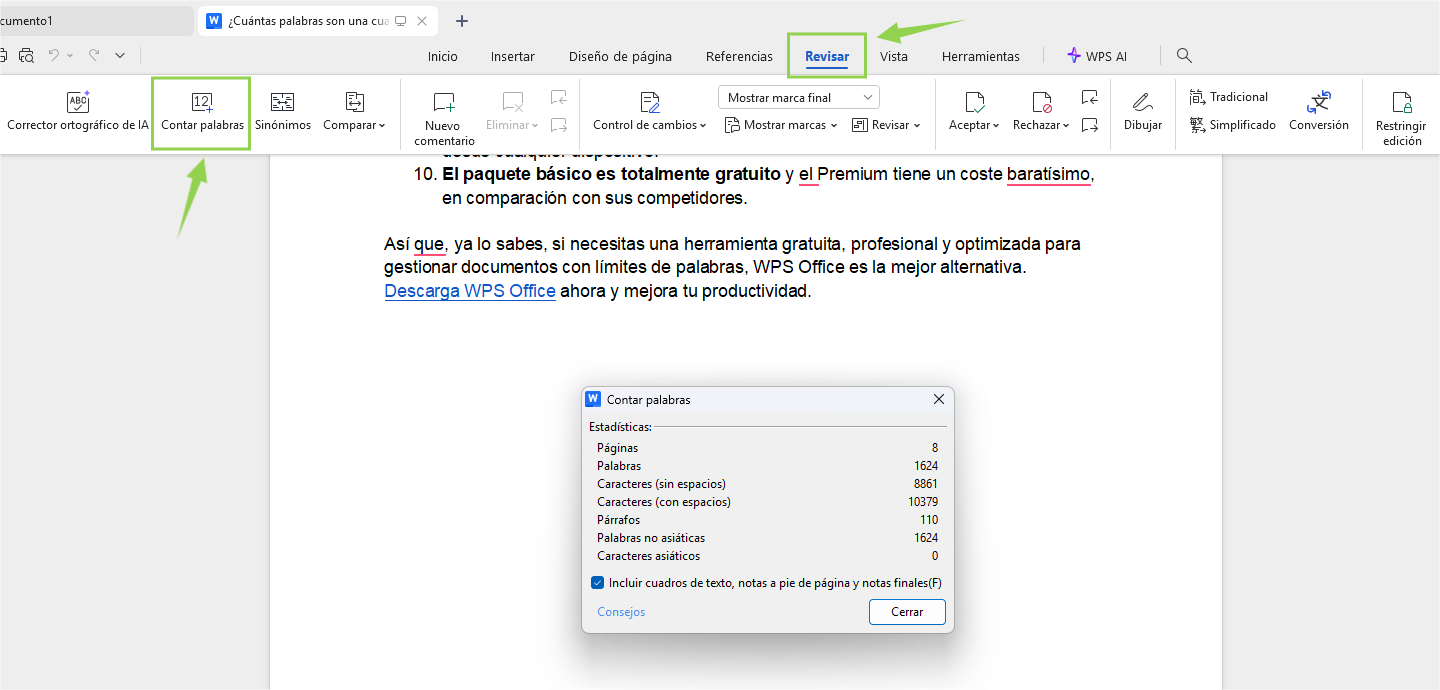
Task: Click the Caracteres asiáticos row
Action: tap(767, 556)
